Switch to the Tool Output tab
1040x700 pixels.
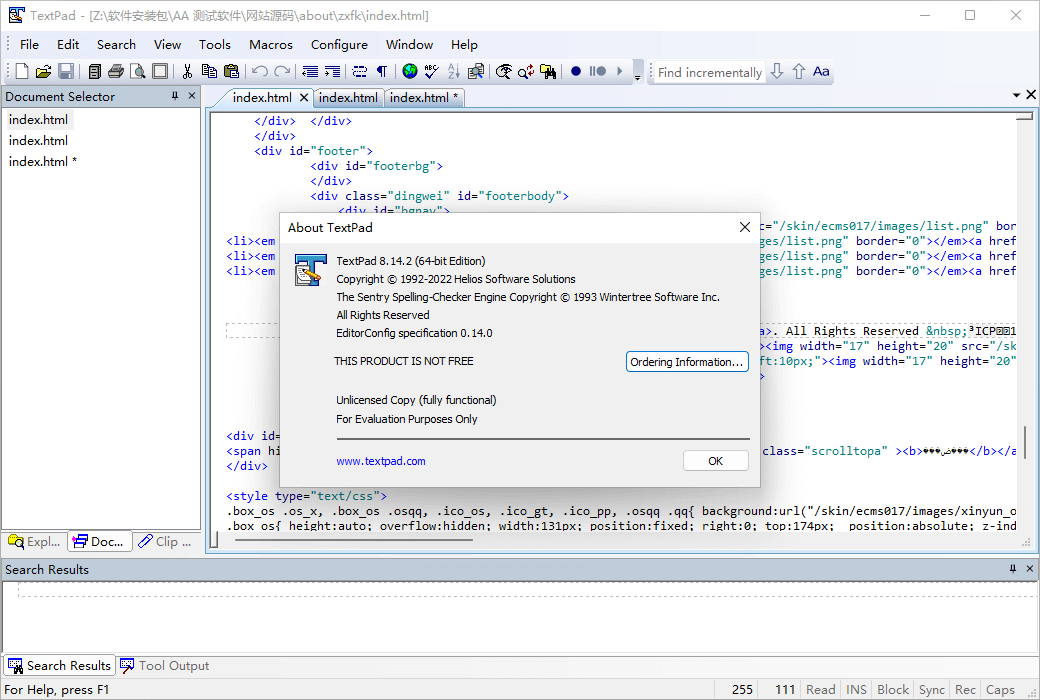[164, 665]
